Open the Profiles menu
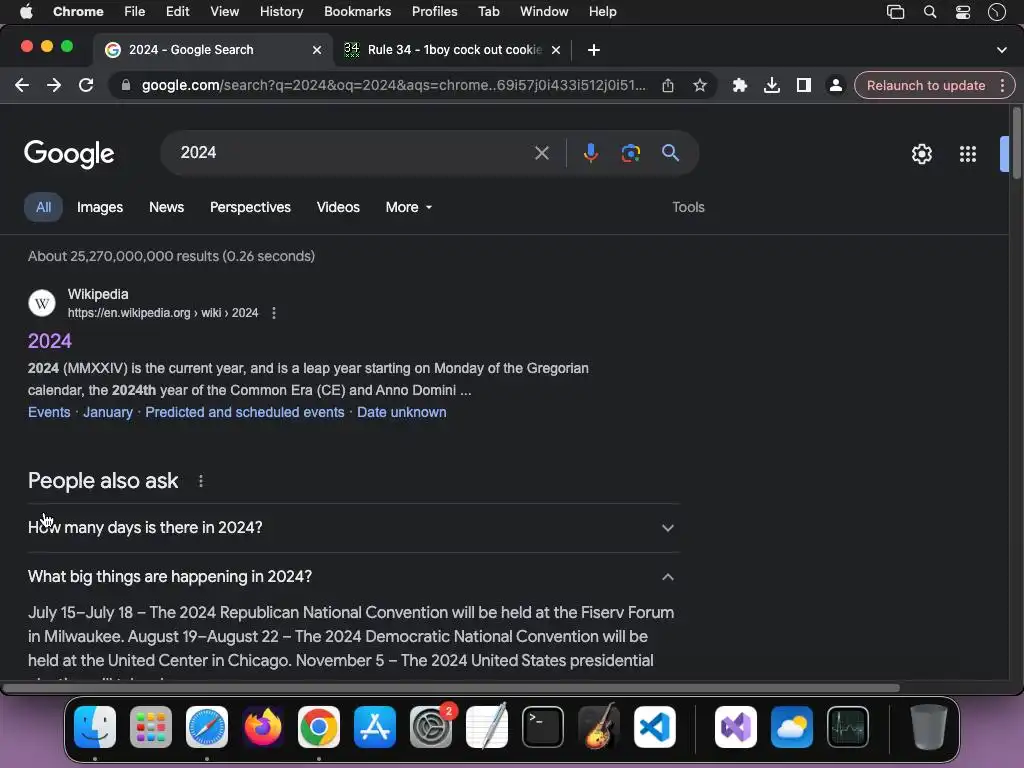The width and height of the screenshot is (1024, 768). [434, 12]
